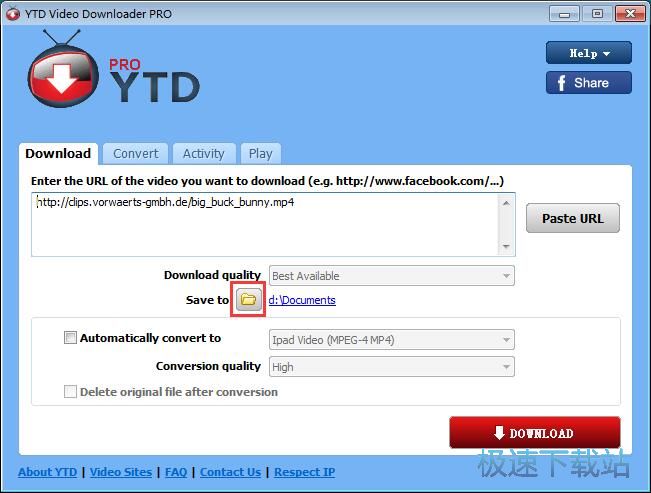Viewport: 651px width, 493px height.
Task: Open the FAQ link
Action: tap(176, 472)
